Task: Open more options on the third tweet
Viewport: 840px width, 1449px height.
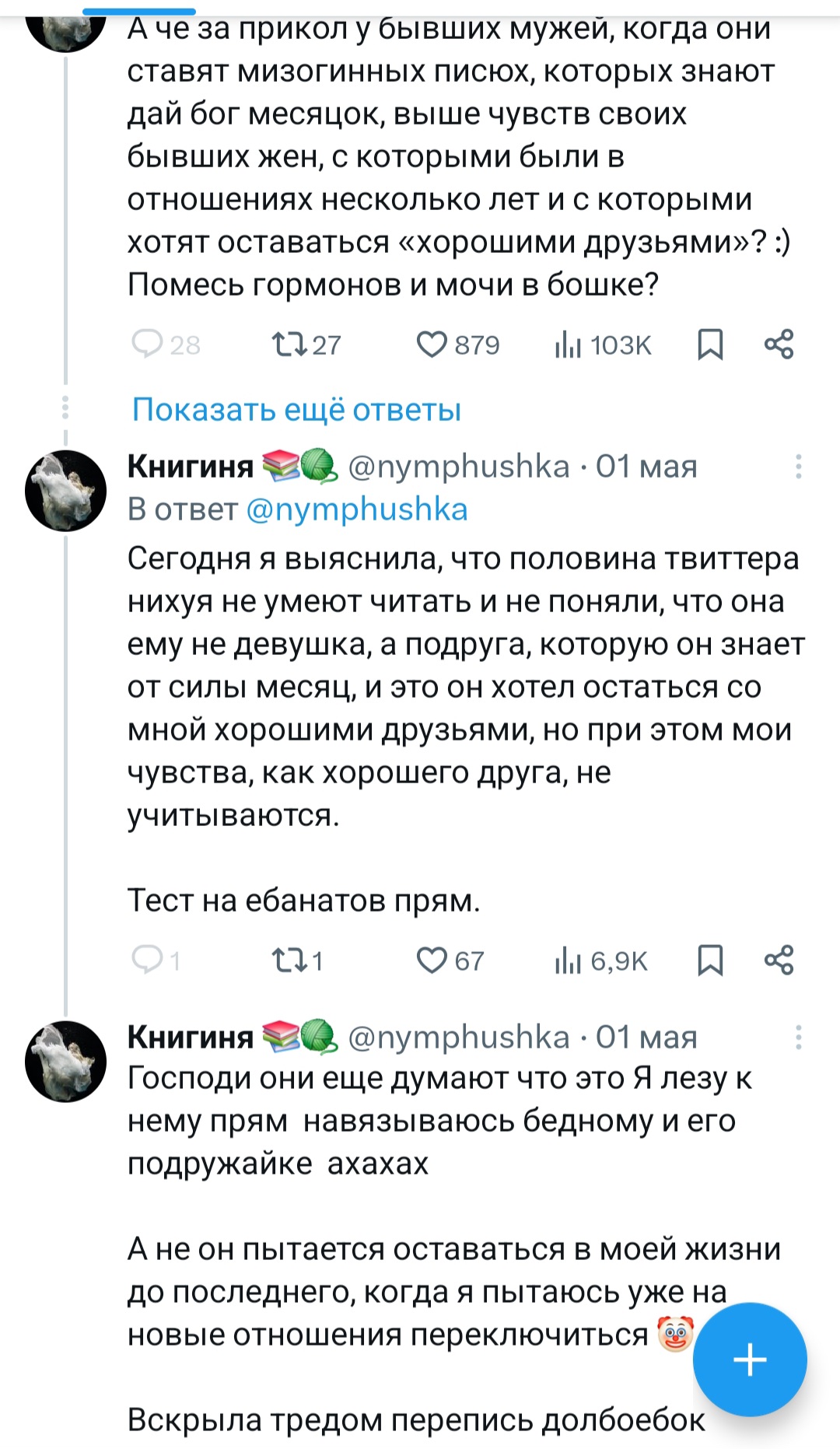Action: [x=798, y=1037]
